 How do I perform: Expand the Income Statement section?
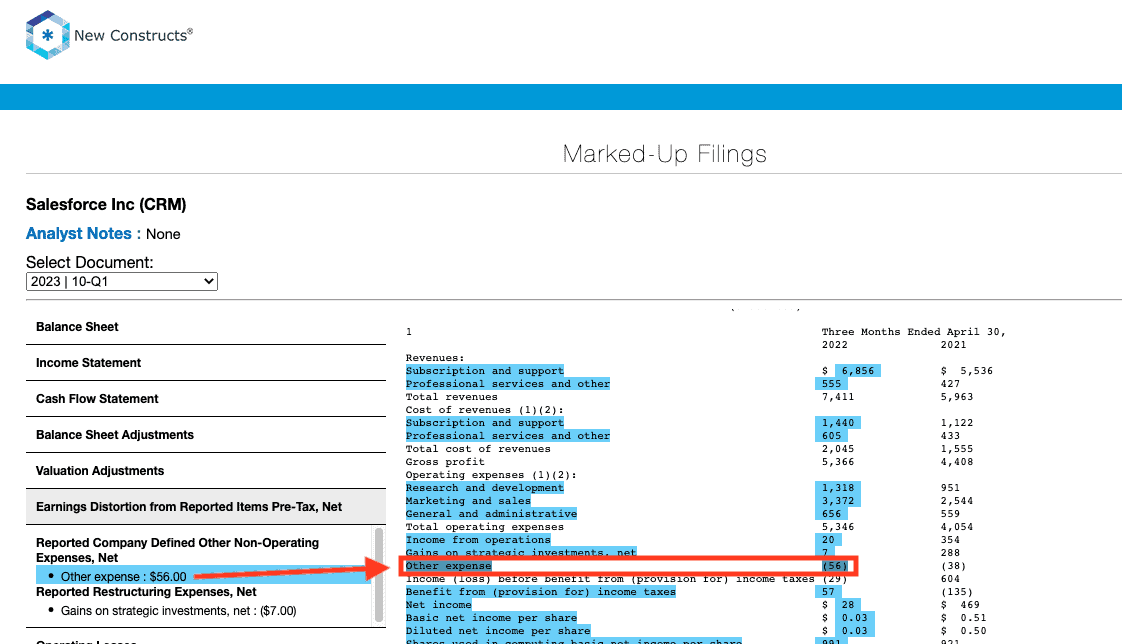tap(206, 363)
